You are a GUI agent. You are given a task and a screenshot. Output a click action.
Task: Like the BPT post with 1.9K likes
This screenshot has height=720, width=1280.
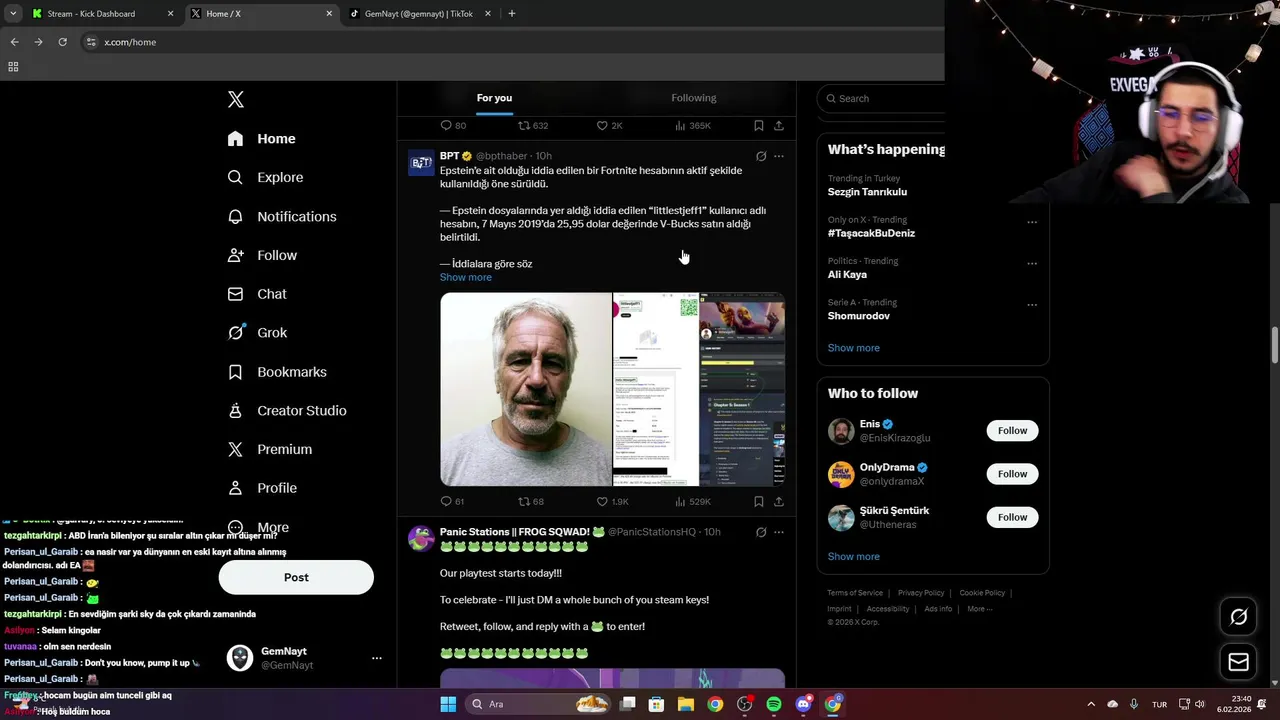coord(612,501)
